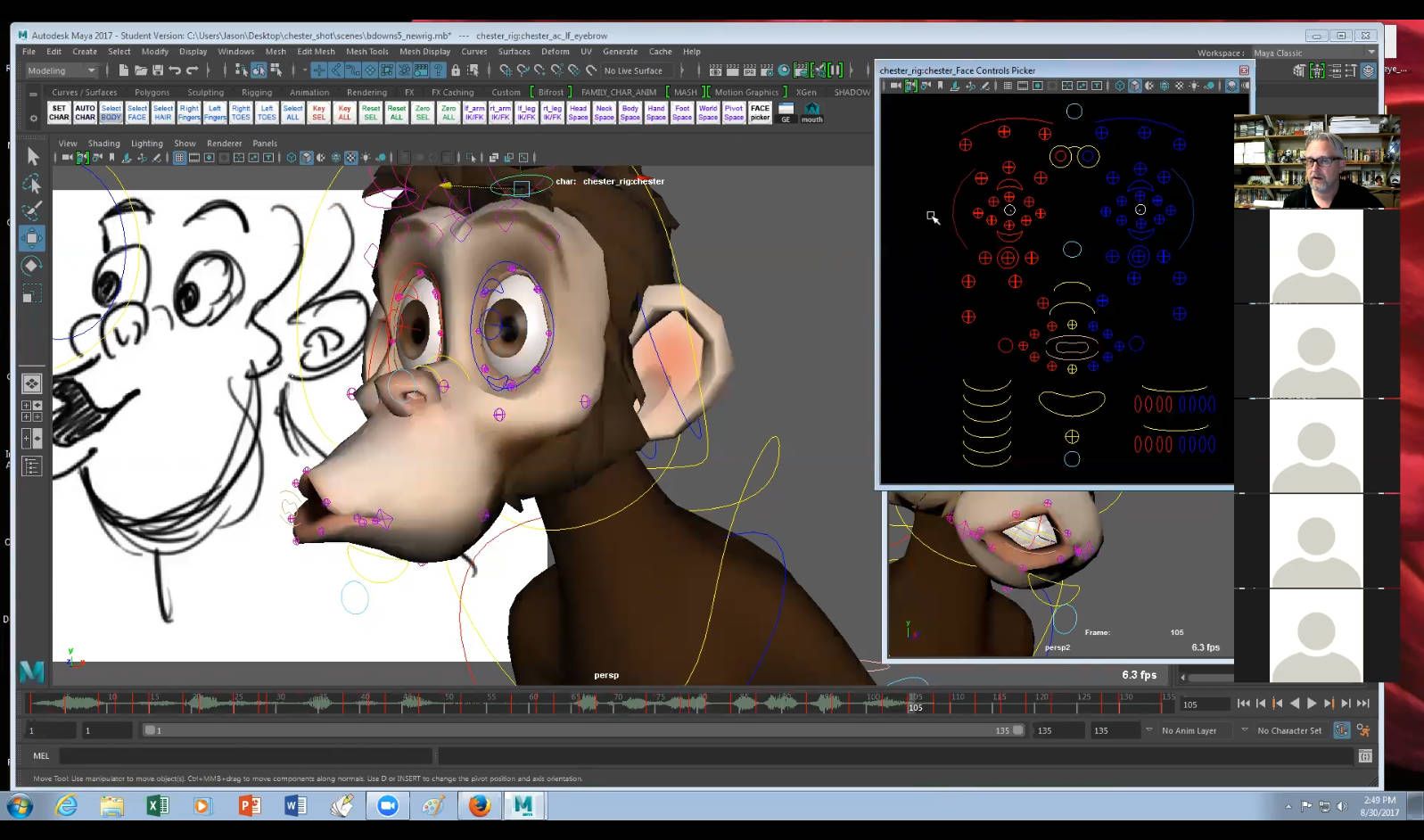Click the Zero ALL shelf button
This screenshot has height=840, width=1424.
(x=449, y=112)
